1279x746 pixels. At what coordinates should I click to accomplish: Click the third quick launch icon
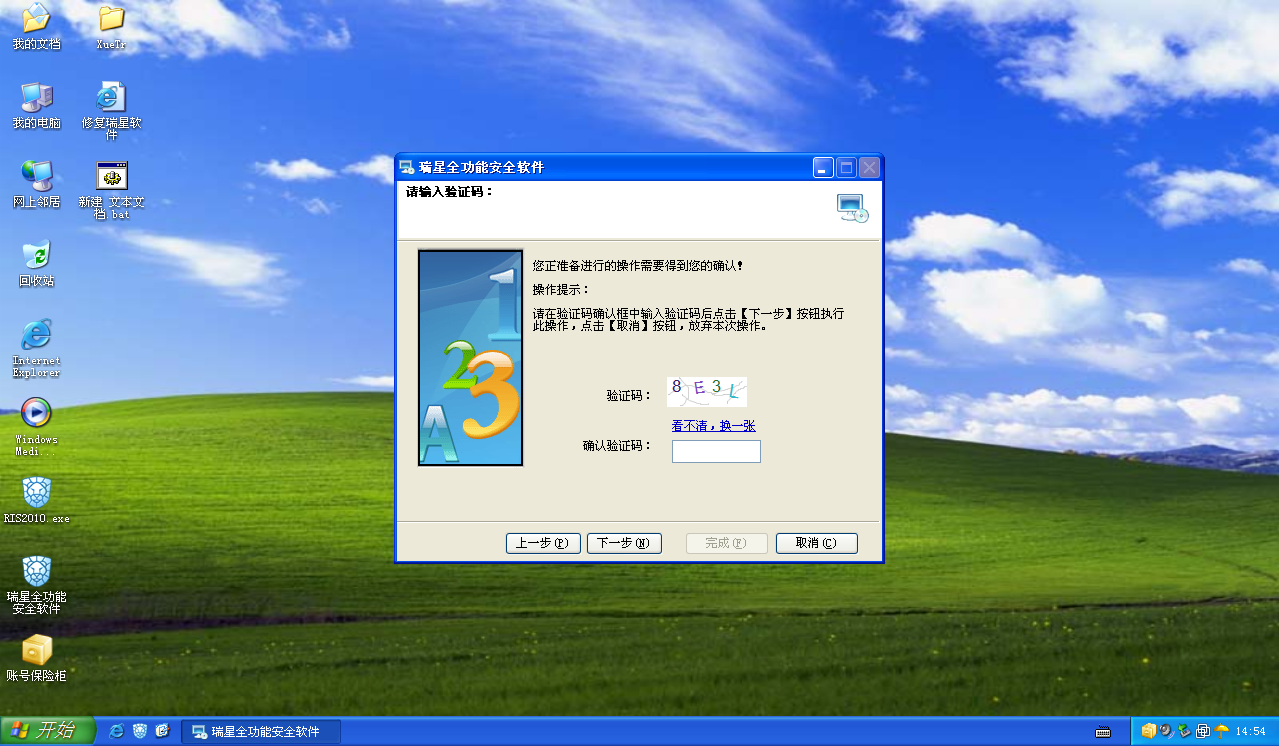tap(163, 731)
